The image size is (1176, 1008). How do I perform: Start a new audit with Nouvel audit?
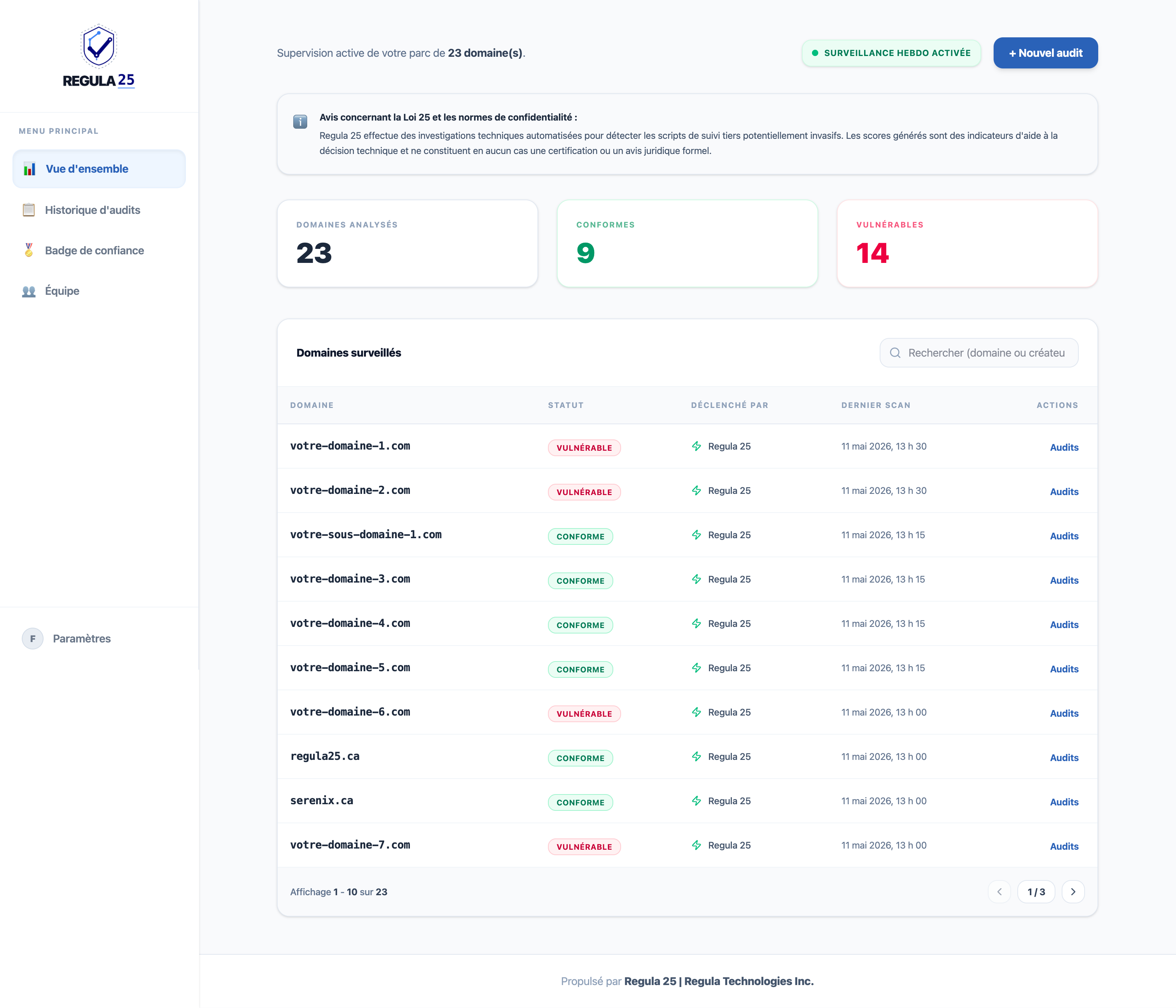coord(1045,53)
